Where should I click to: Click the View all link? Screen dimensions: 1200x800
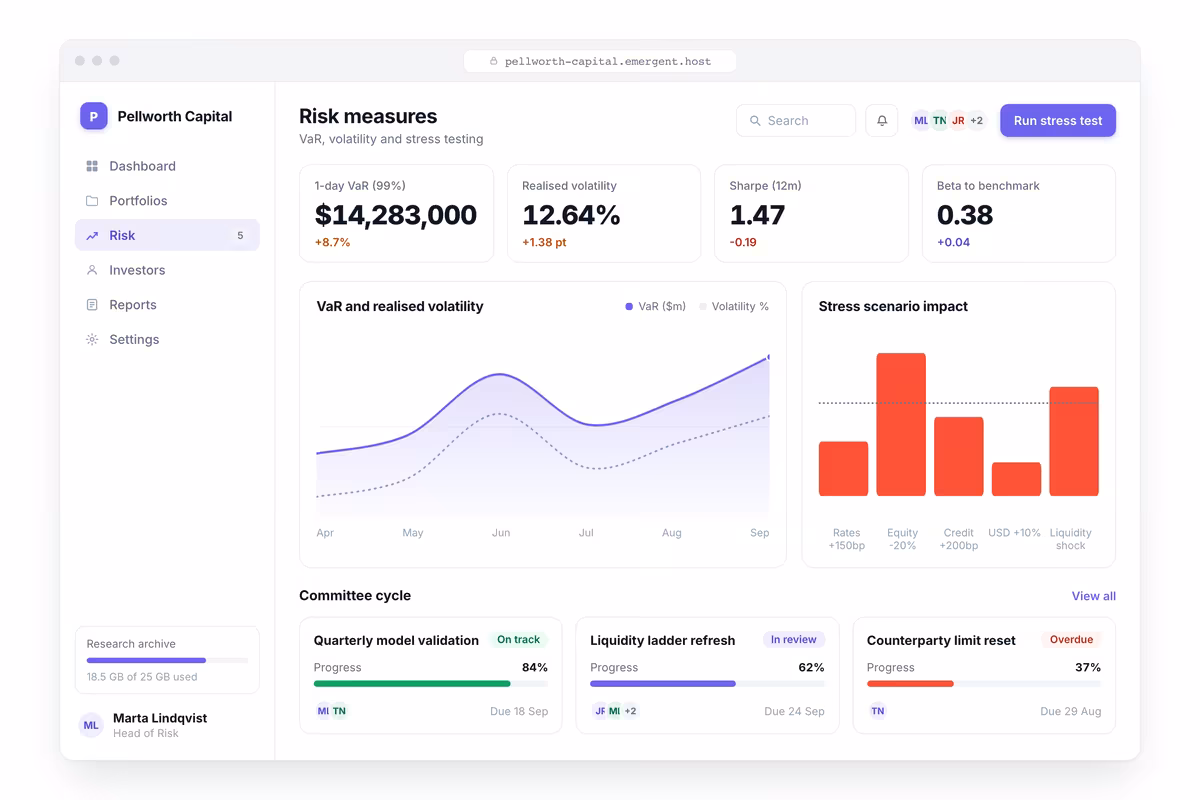pyautogui.click(x=1093, y=596)
